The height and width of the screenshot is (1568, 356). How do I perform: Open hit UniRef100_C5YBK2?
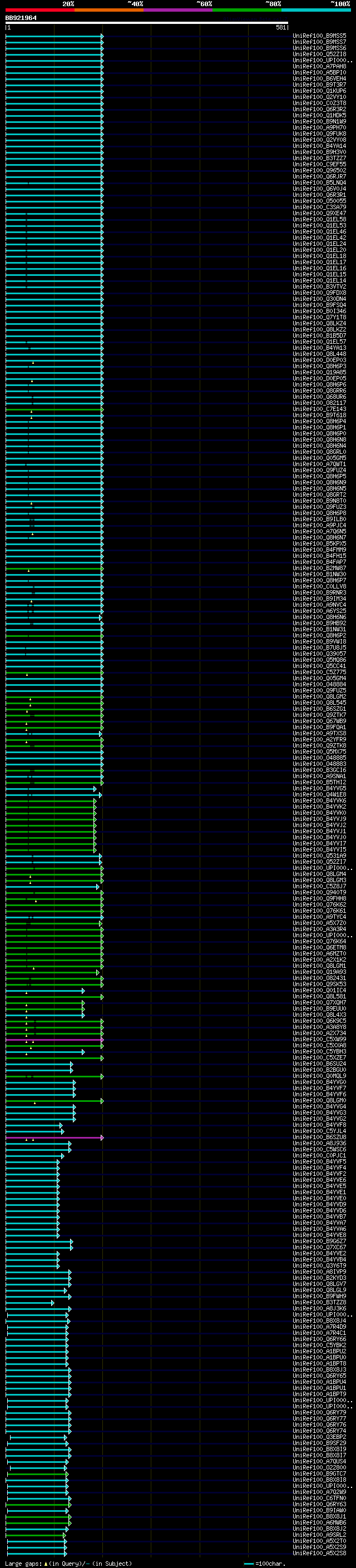click(319, 1344)
